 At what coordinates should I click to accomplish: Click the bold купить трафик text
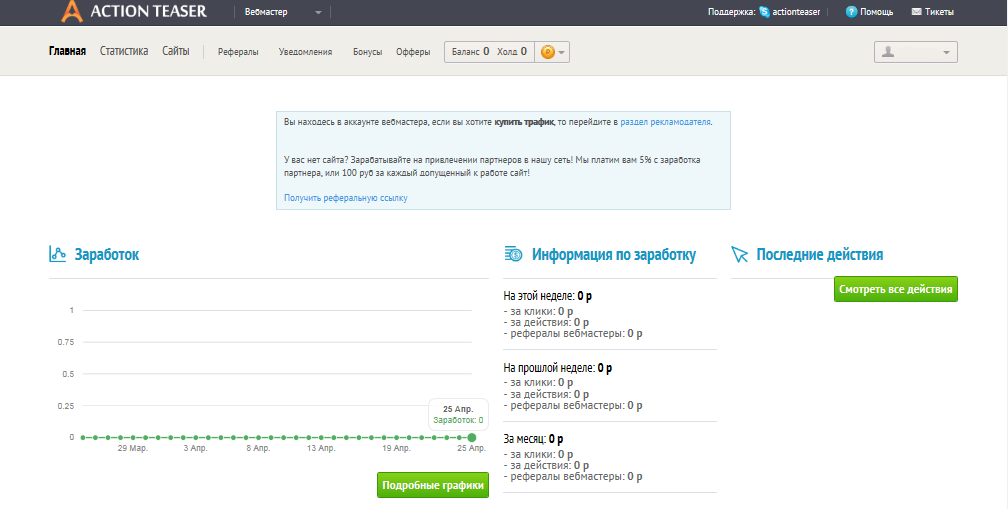tap(524, 121)
